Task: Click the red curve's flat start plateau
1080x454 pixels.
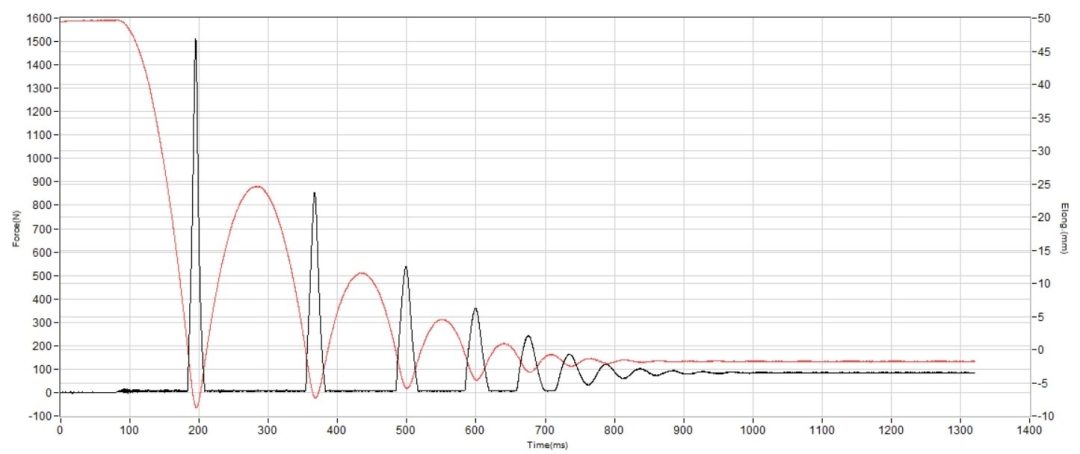Action: click(x=90, y=21)
